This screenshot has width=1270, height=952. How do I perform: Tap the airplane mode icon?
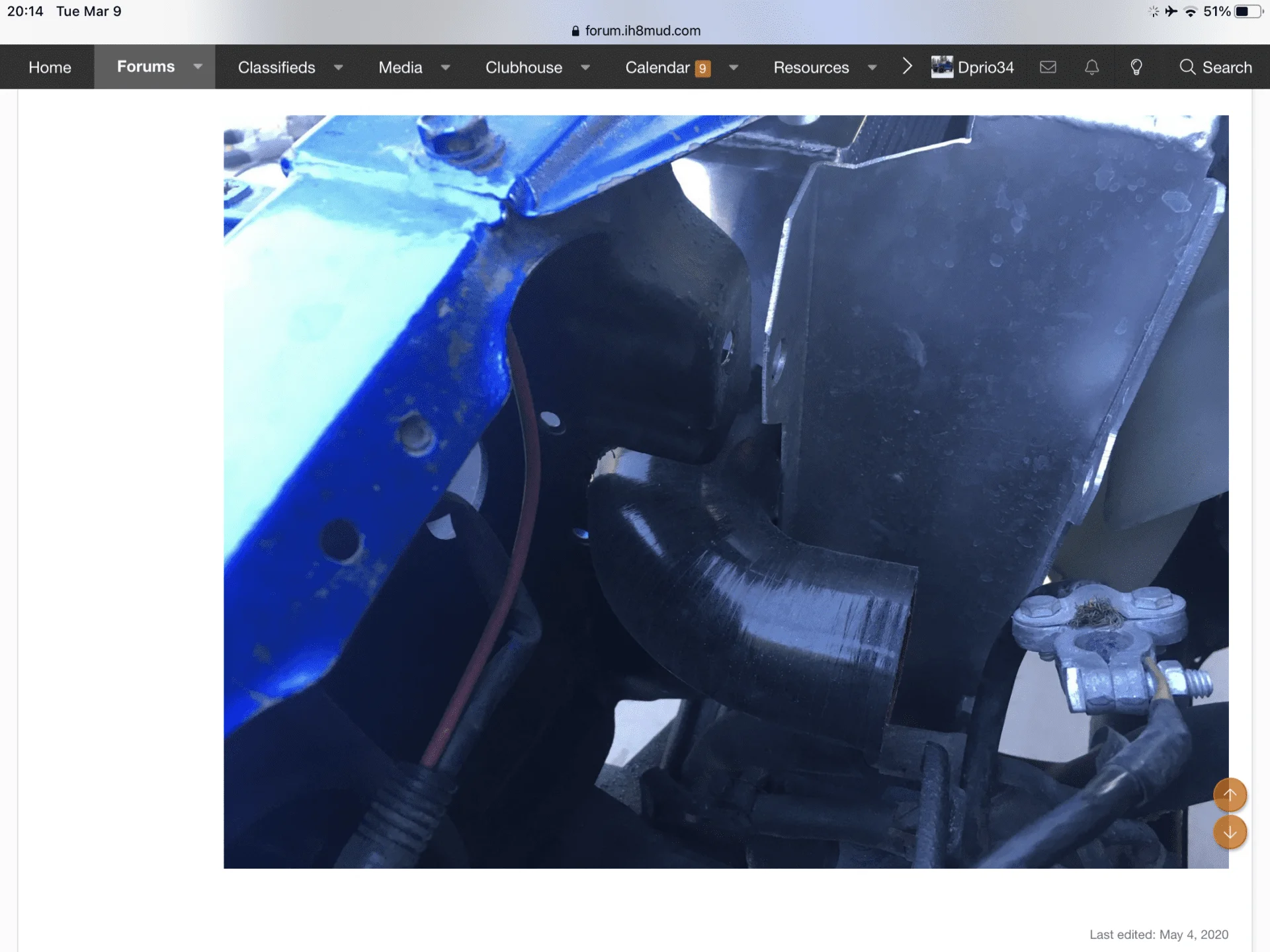pos(1171,11)
